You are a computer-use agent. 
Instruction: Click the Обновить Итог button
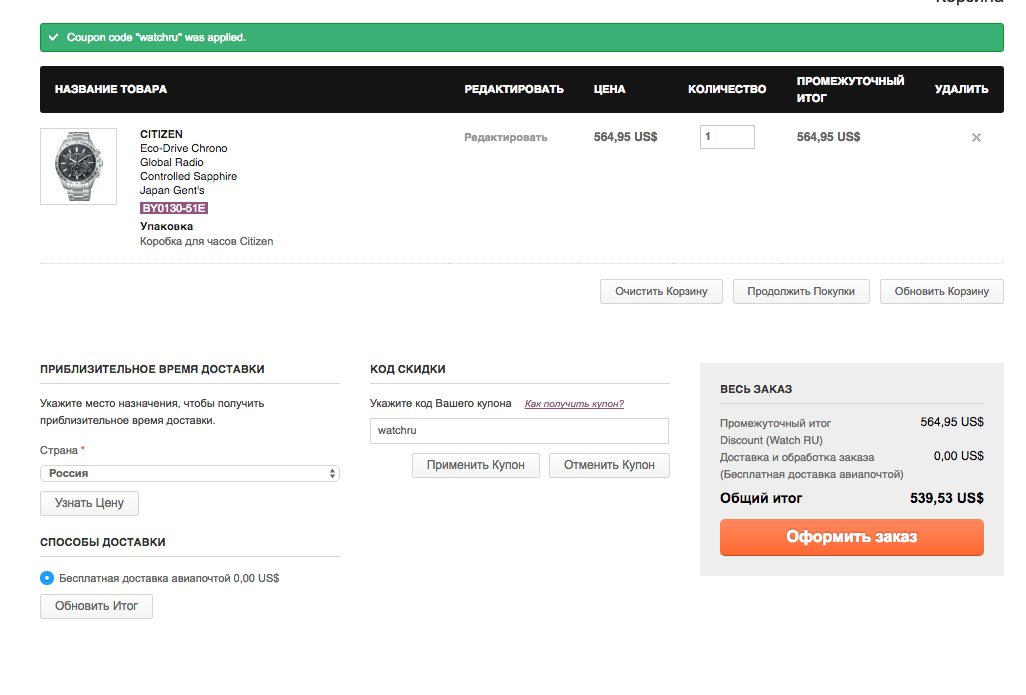coord(96,606)
